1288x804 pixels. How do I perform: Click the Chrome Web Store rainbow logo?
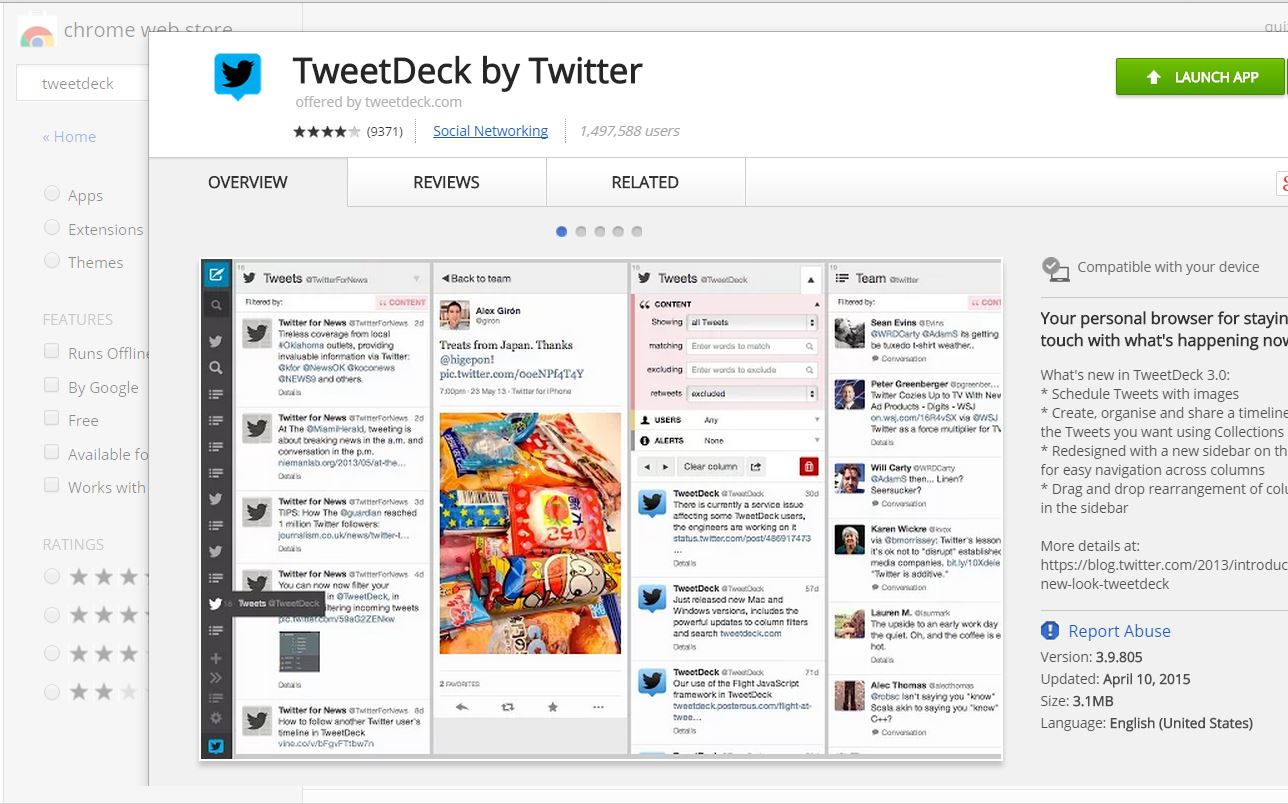click(x=37, y=36)
